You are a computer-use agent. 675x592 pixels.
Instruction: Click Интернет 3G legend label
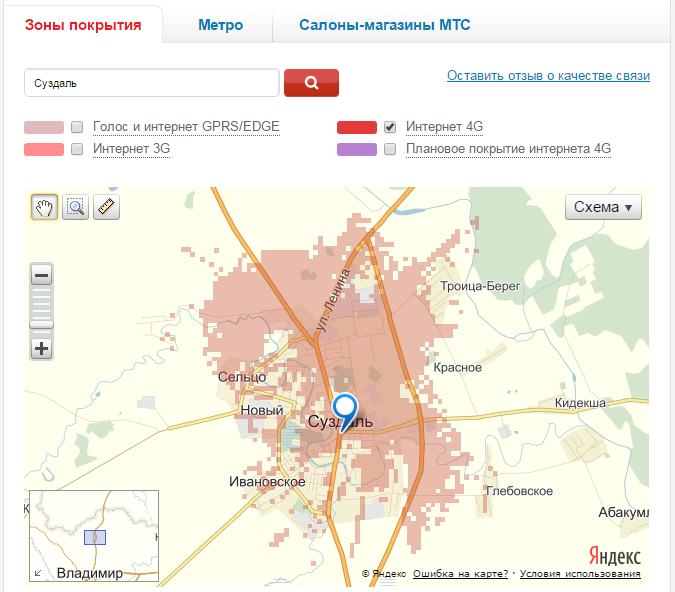131,149
